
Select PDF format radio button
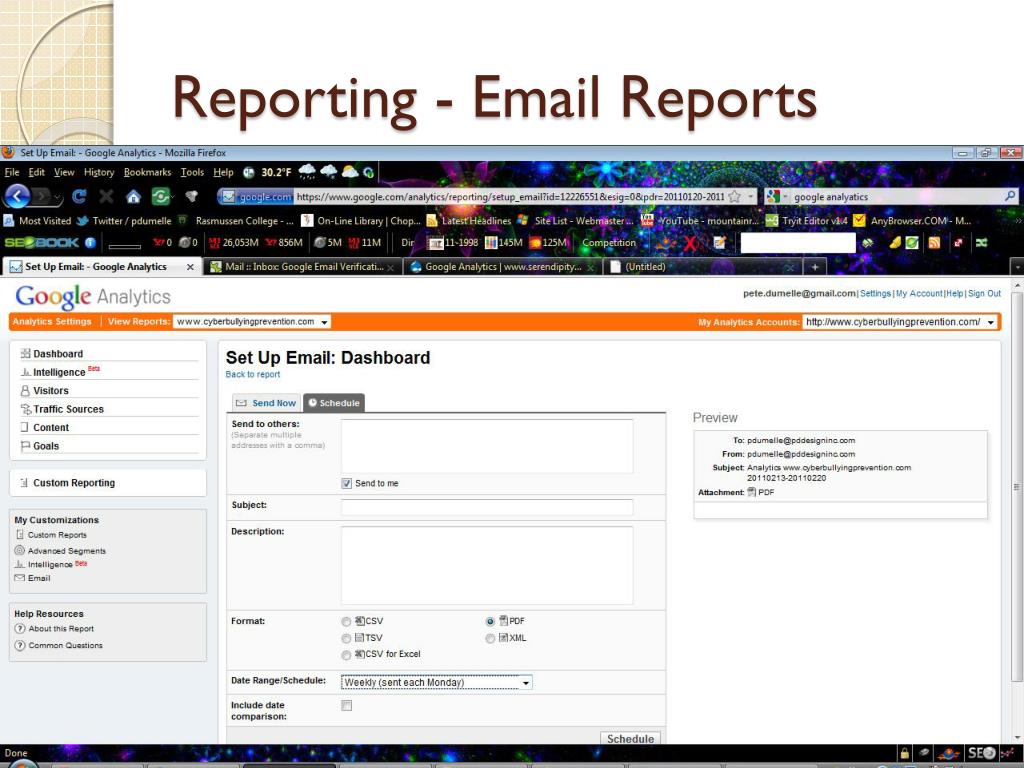(490, 621)
